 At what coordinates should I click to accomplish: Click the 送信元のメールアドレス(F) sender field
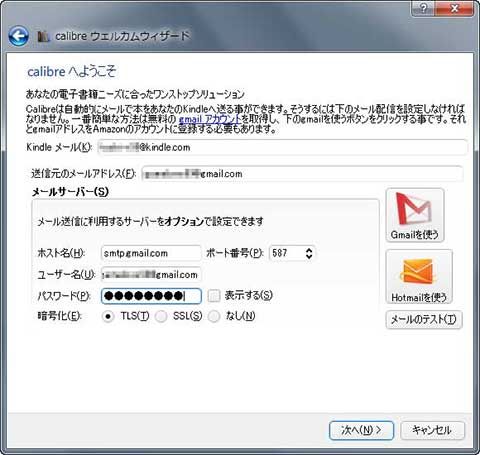(302, 174)
